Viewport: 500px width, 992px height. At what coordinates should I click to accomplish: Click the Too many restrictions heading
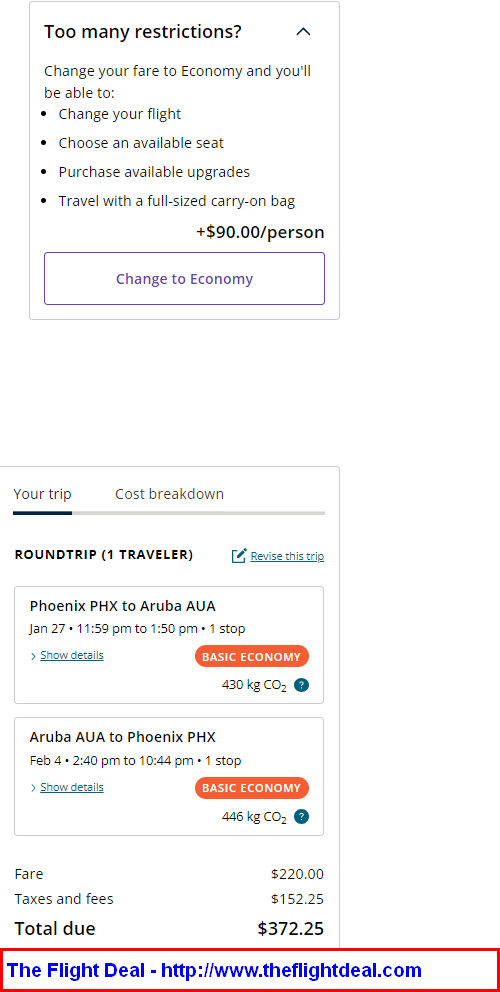pos(143,32)
